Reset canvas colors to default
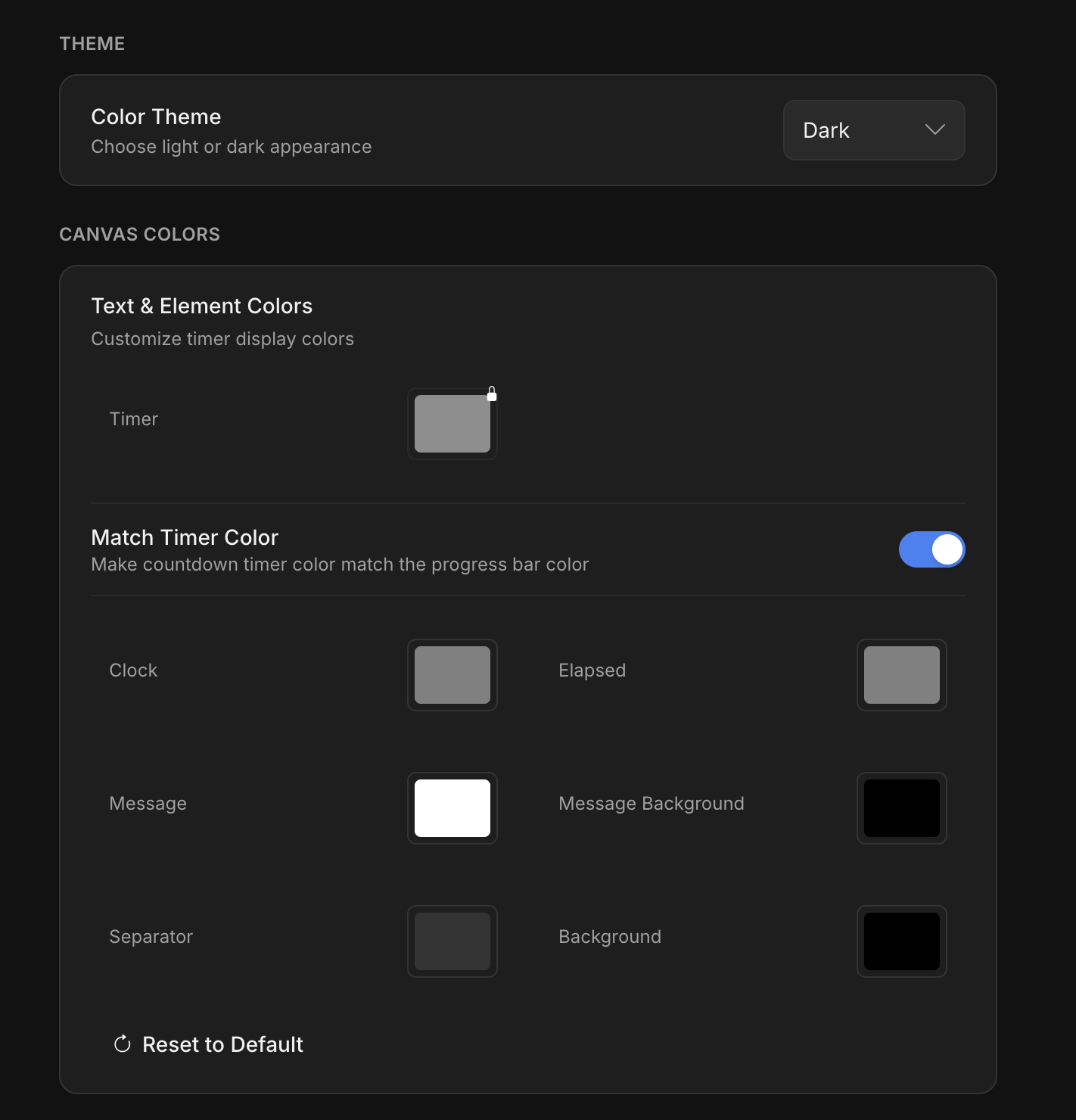The width and height of the screenshot is (1076, 1120). 207,1044
